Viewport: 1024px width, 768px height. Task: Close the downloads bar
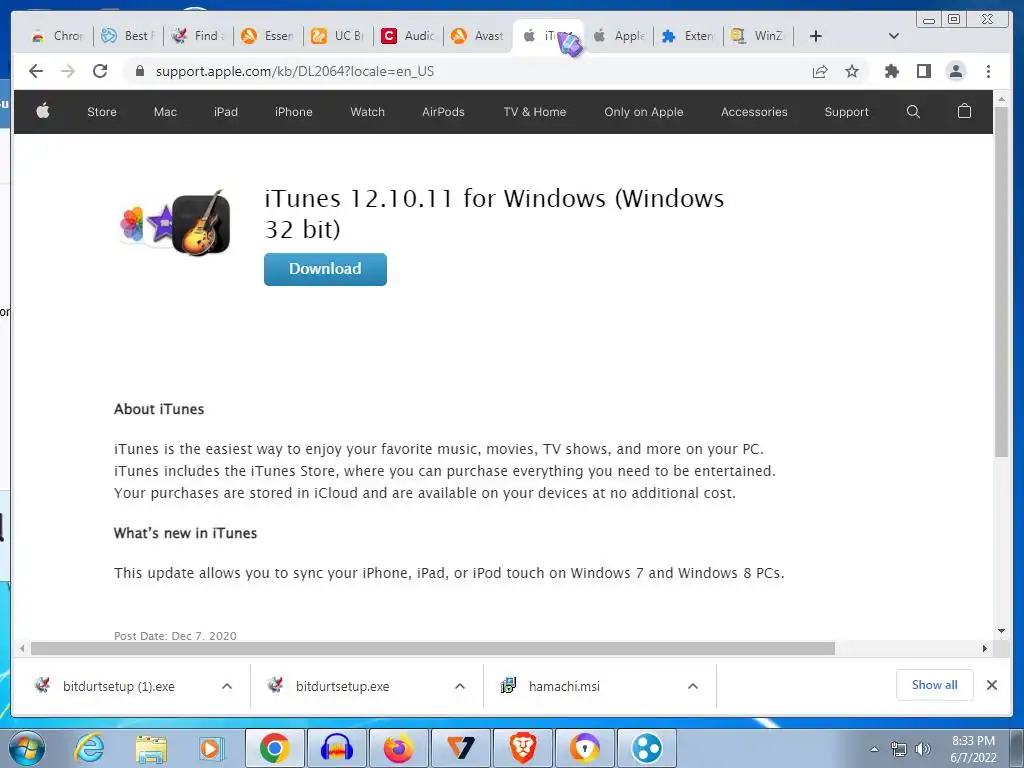(x=991, y=685)
